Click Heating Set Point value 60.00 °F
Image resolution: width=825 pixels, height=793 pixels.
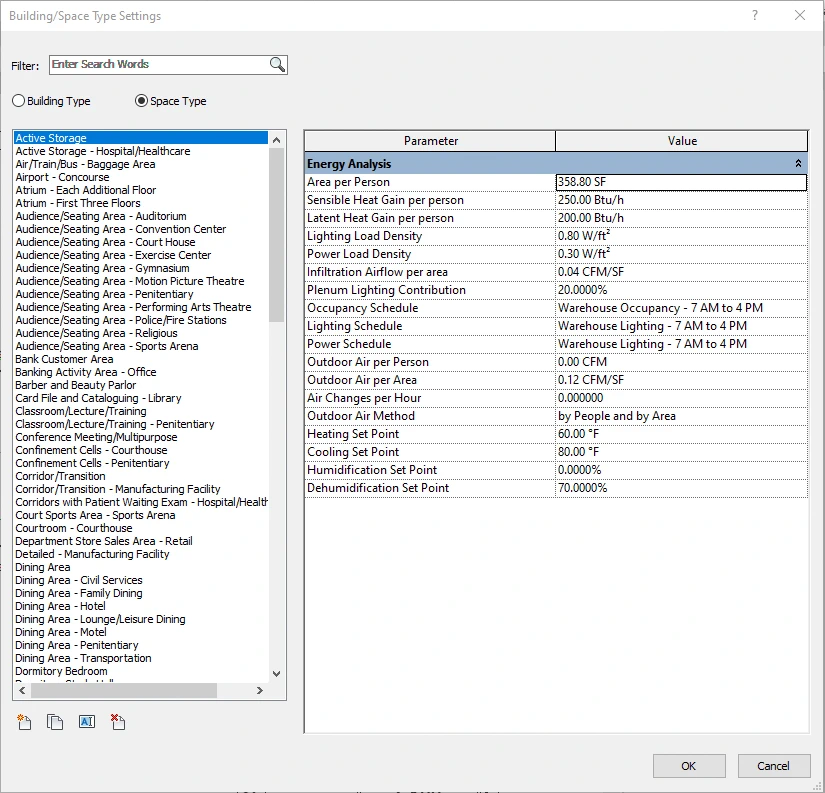[x=681, y=434]
